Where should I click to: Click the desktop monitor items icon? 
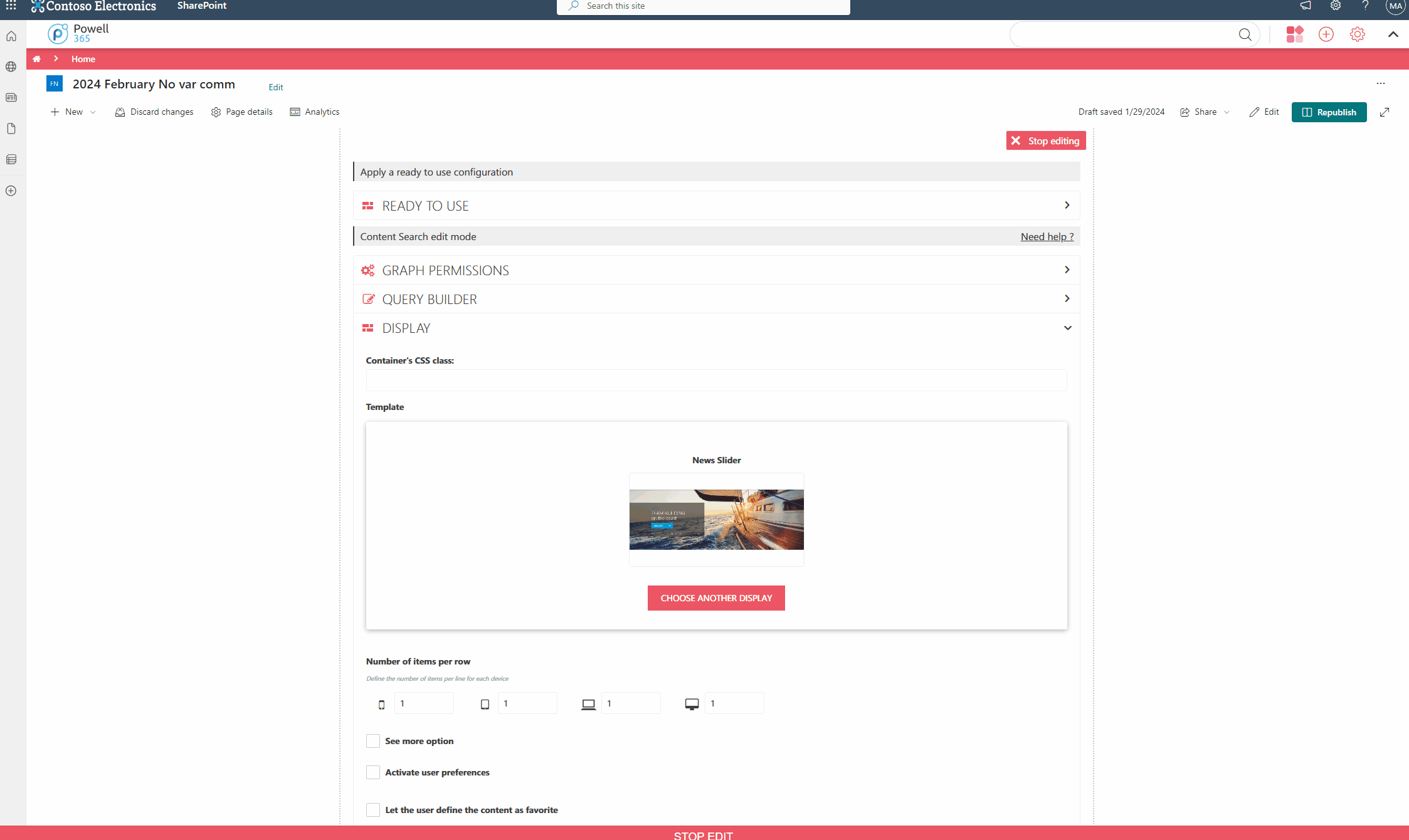pos(692,705)
